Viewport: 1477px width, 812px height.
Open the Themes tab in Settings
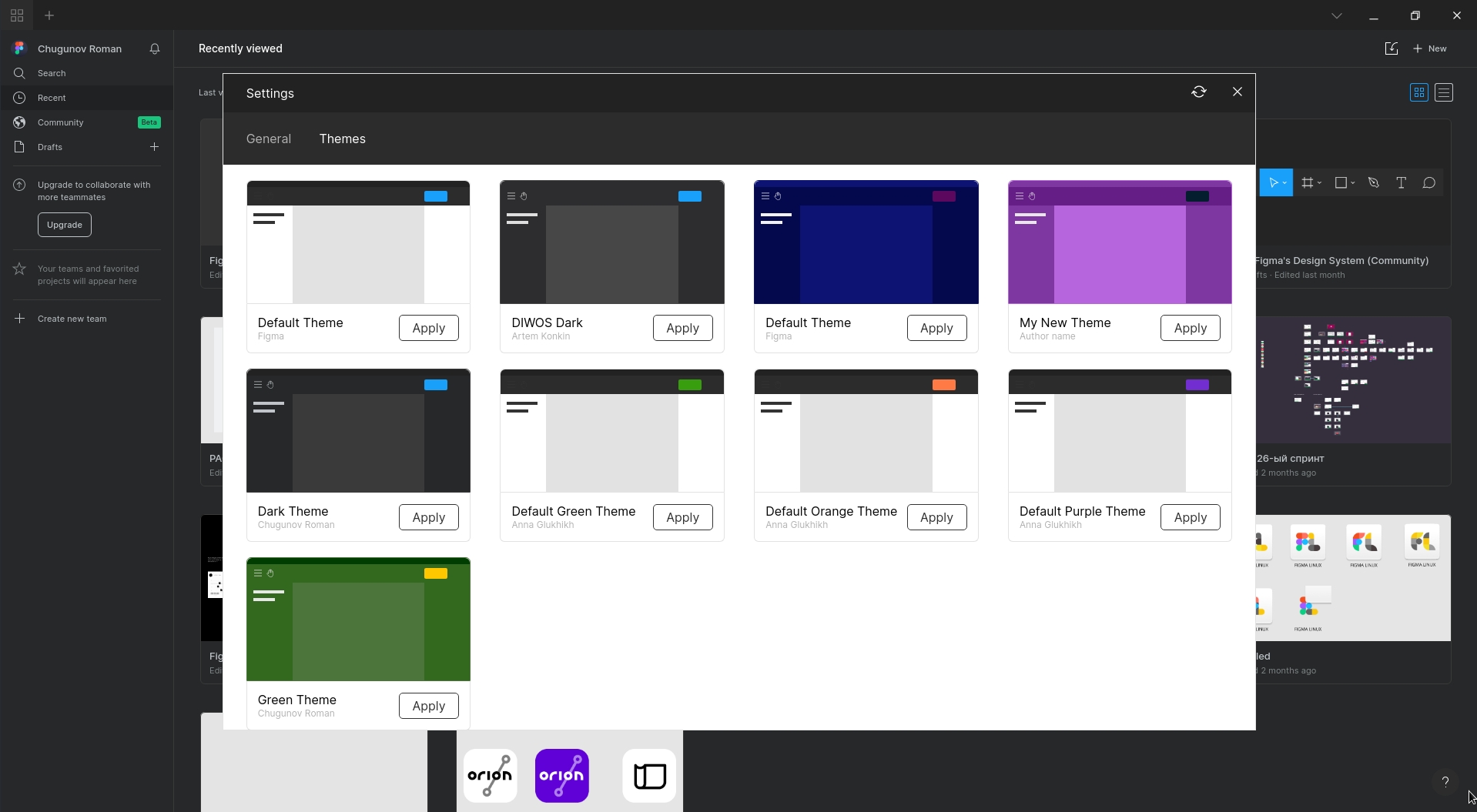343,139
